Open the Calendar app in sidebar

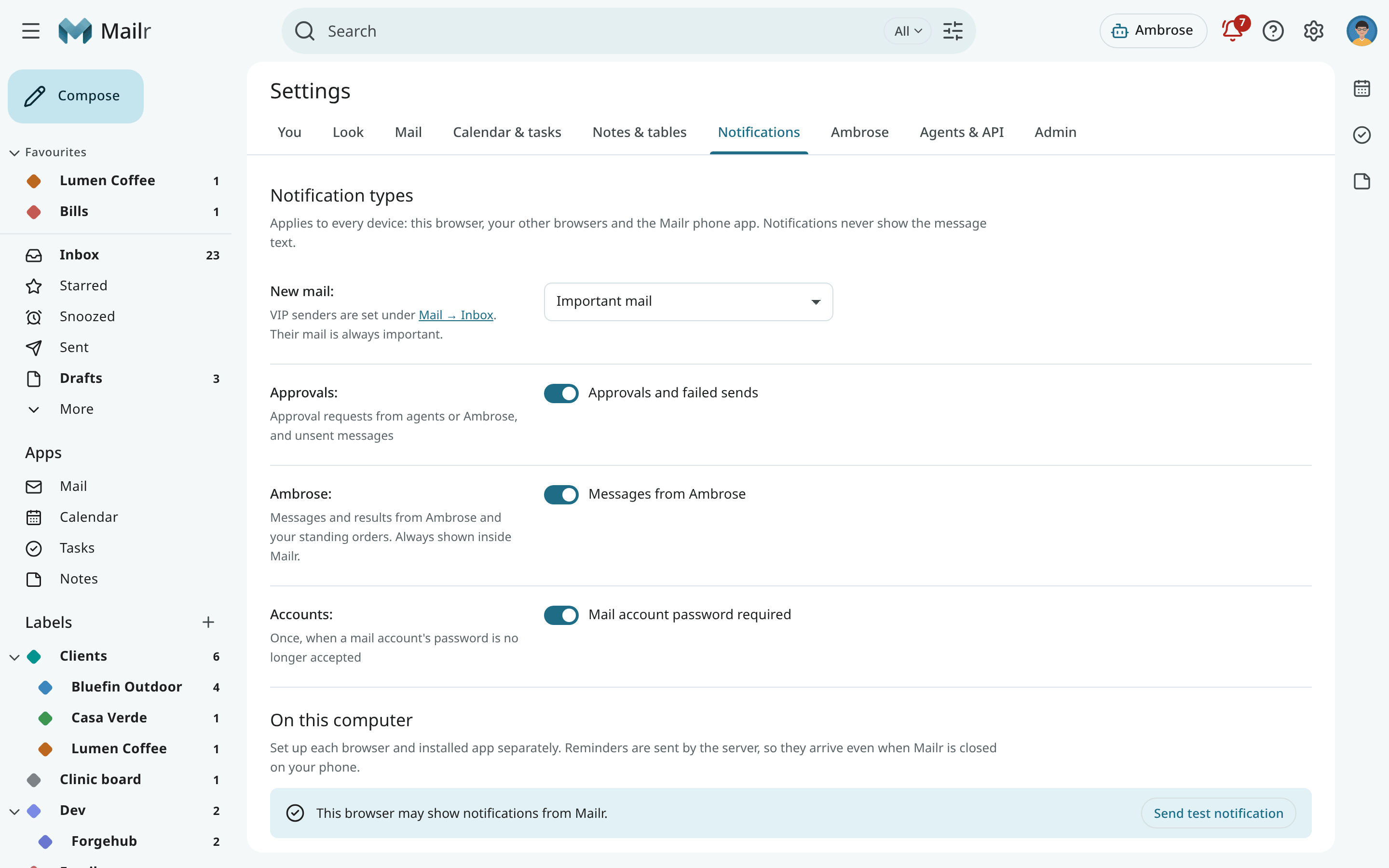[x=116, y=517]
